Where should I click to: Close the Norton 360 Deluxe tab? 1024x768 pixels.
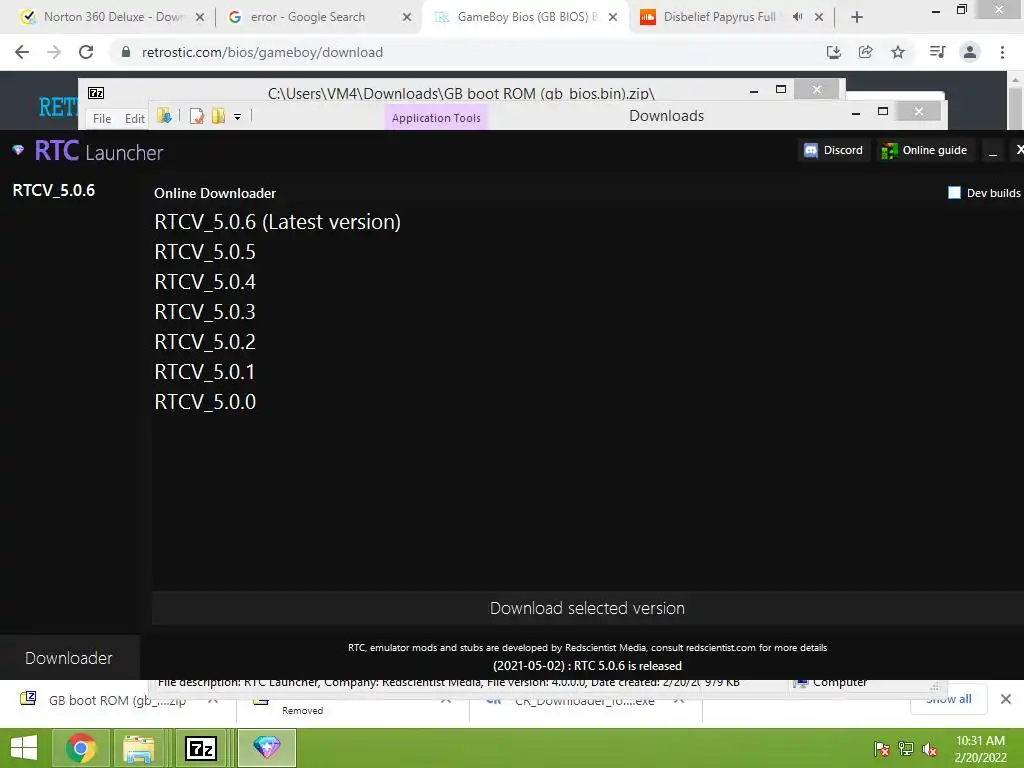click(200, 18)
